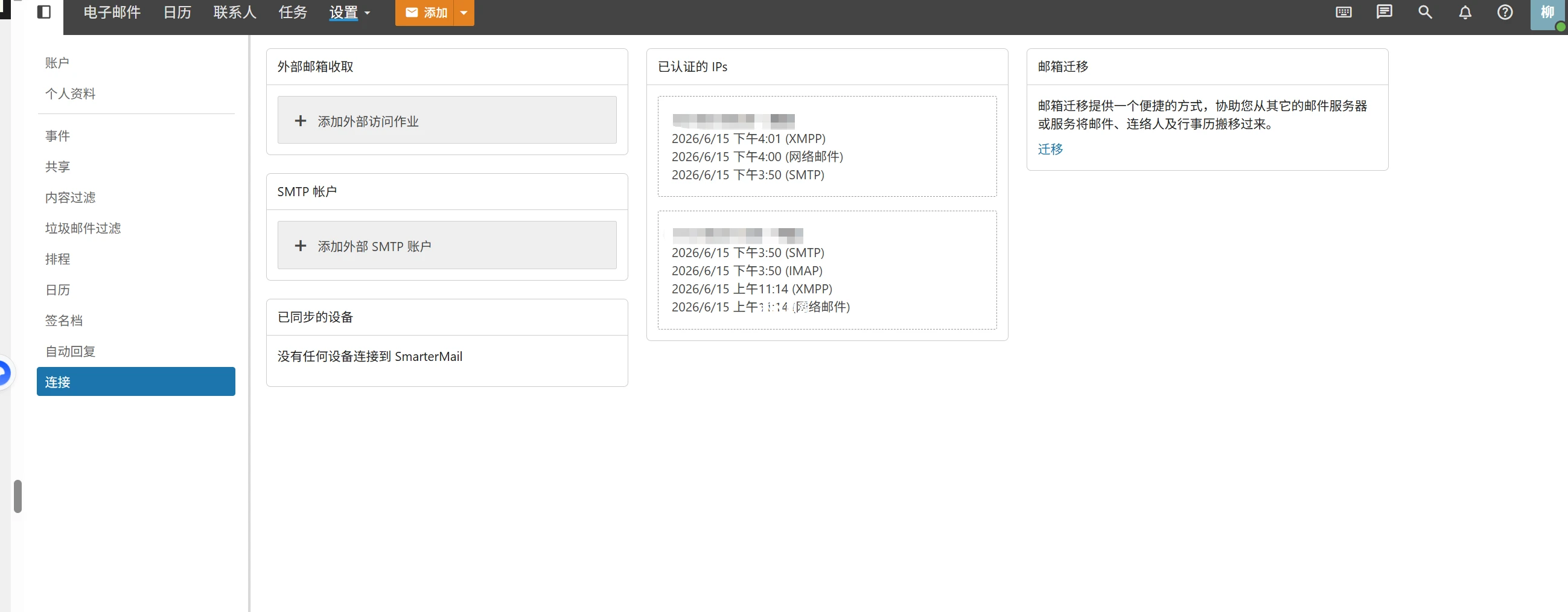Click entry 2026/6/15 下午4:01 (XMPP)
Viewport: 1568px width, 612px height.
point(748,138)
